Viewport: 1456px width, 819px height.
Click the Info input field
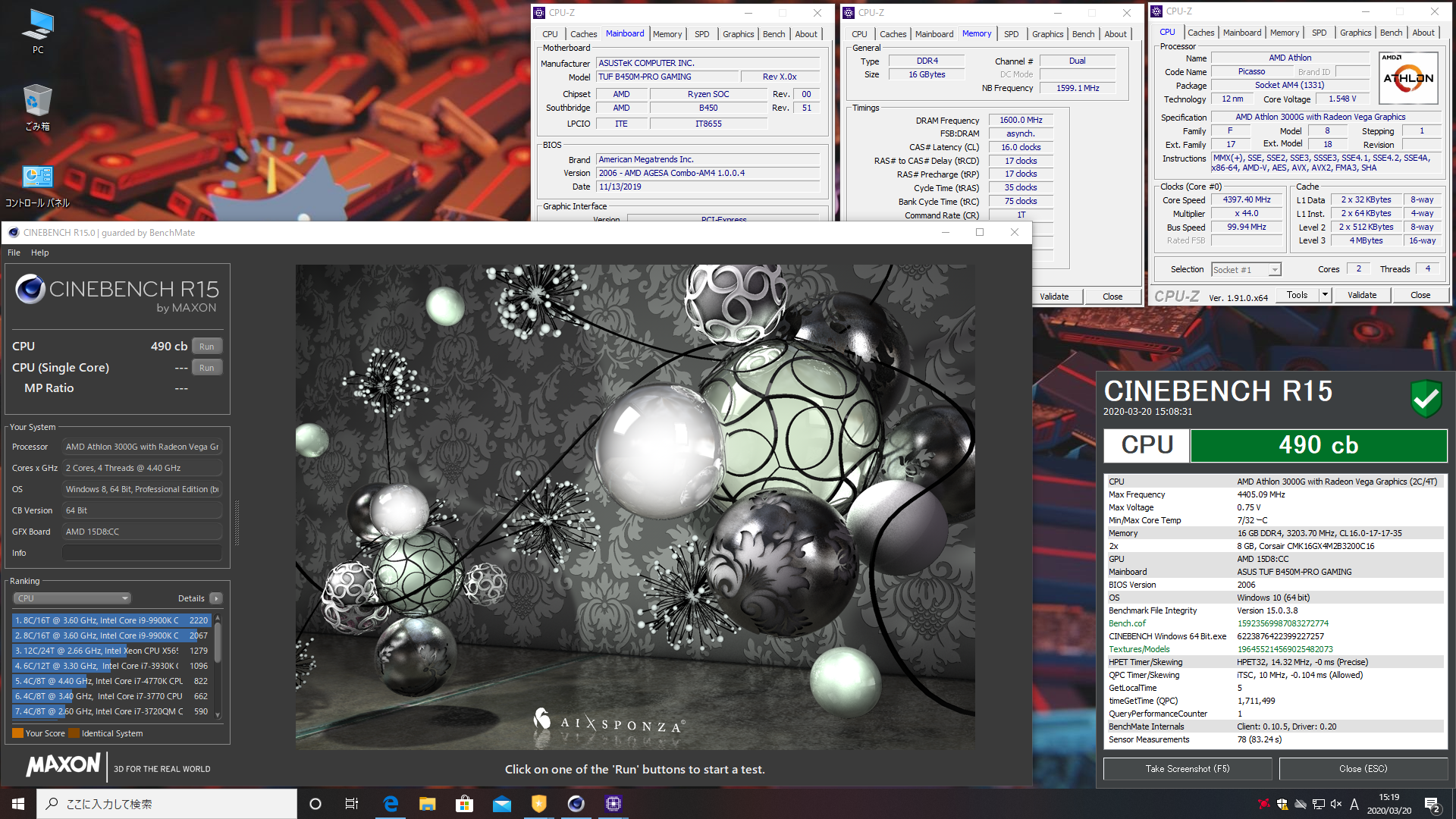143,553
